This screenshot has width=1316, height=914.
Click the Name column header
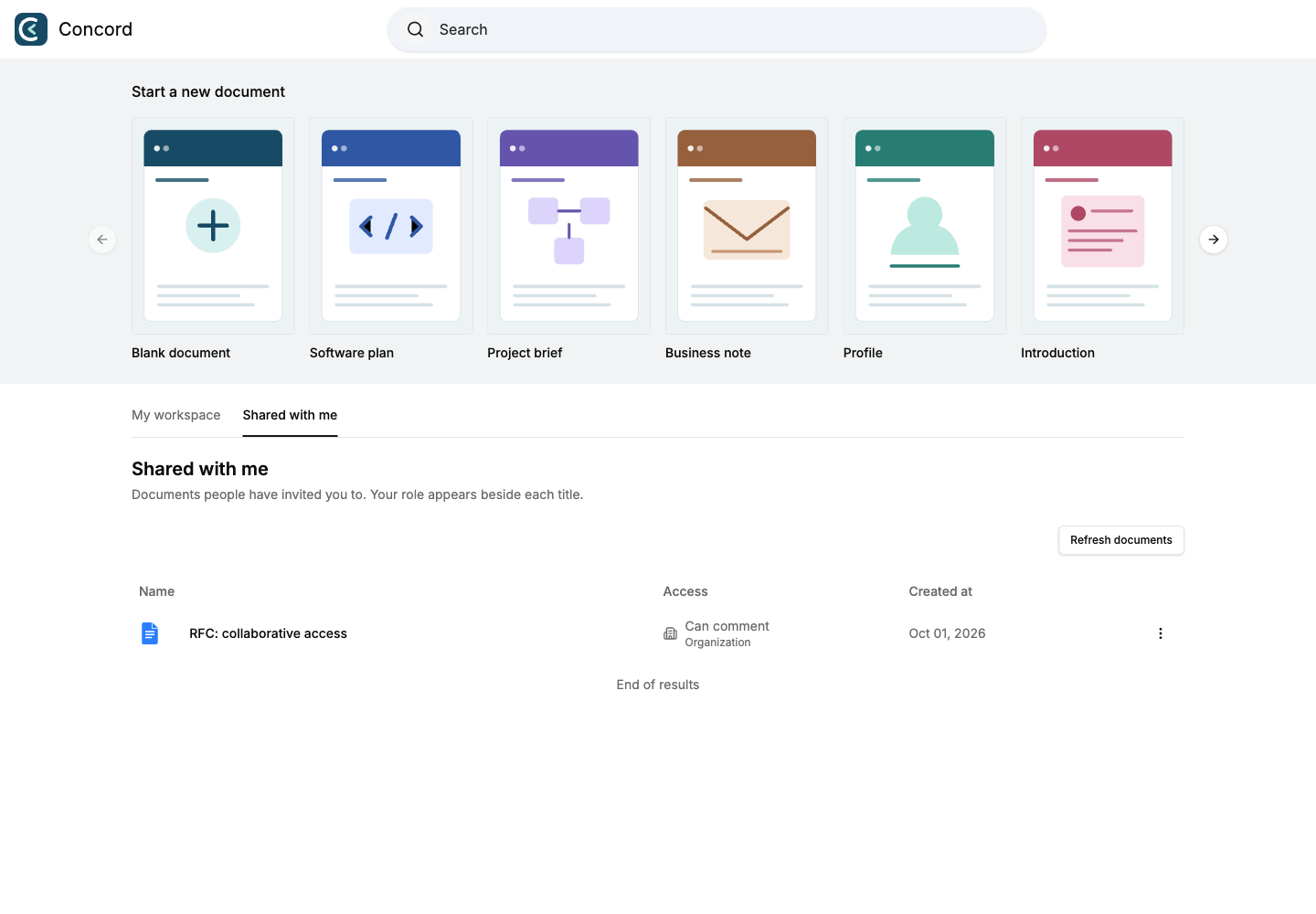(x=156, y=591)
